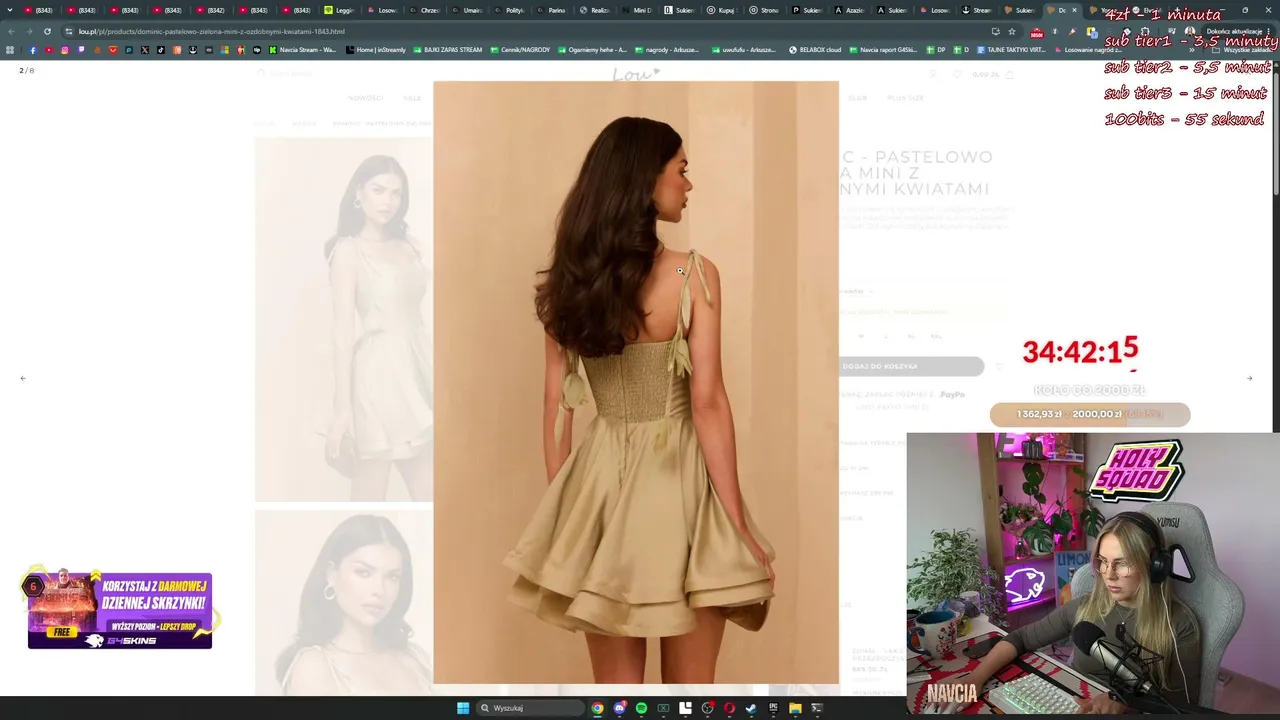
Task: Open Excel from the taskbar
Action: pos(663,708)
